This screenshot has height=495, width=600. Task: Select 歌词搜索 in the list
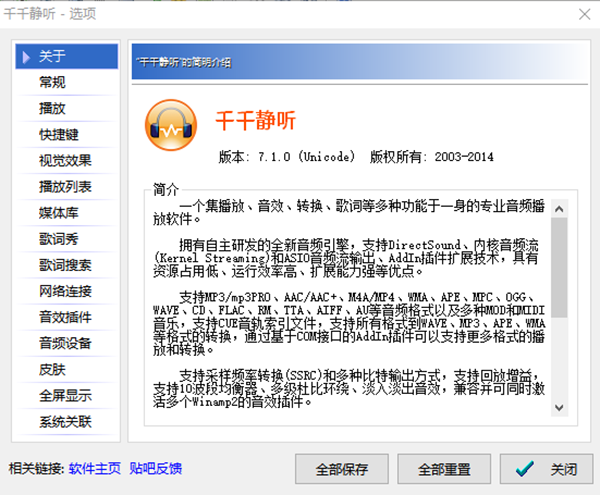[65, 265]
